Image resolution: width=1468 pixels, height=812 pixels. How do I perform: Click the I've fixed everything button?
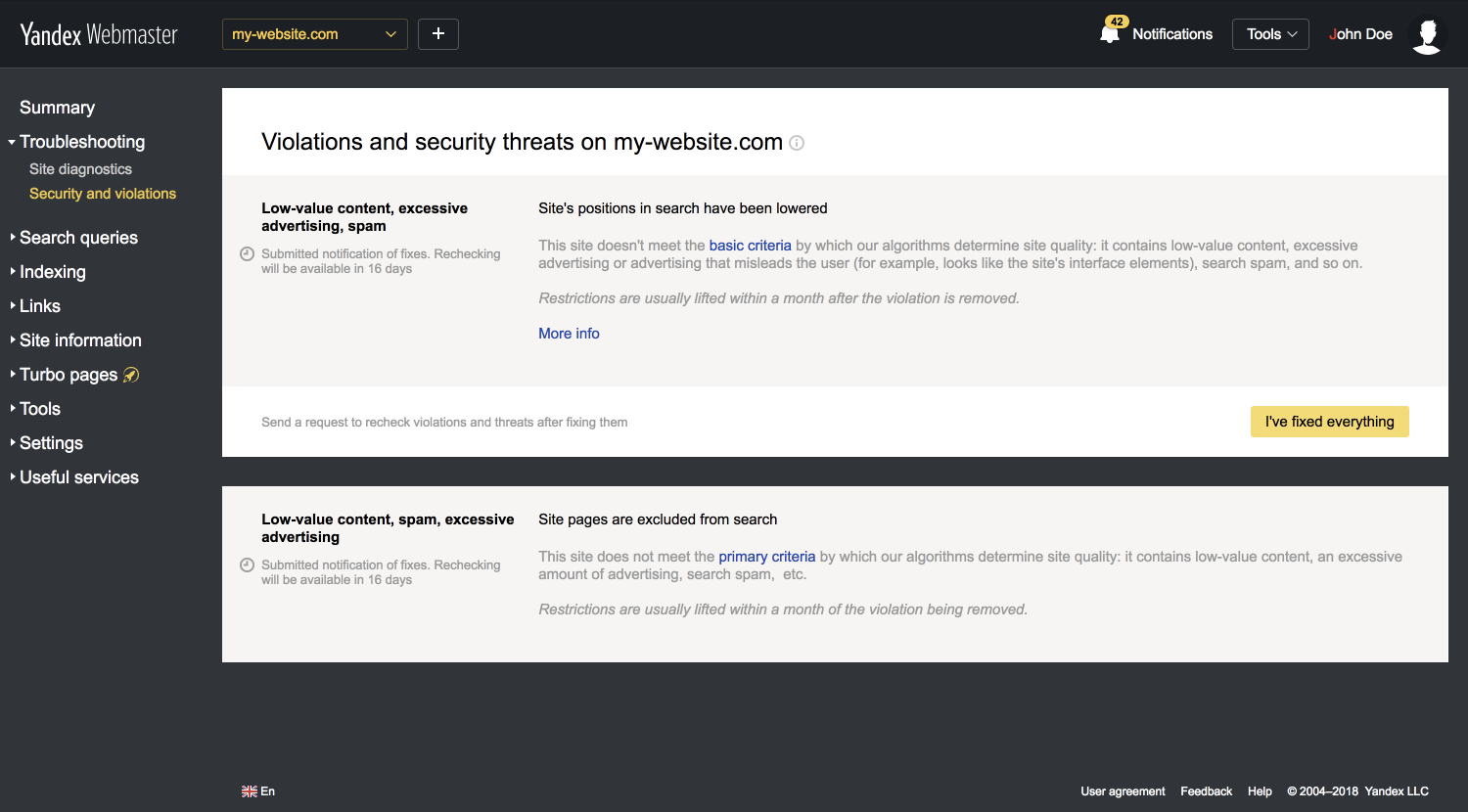(1330, 422)
